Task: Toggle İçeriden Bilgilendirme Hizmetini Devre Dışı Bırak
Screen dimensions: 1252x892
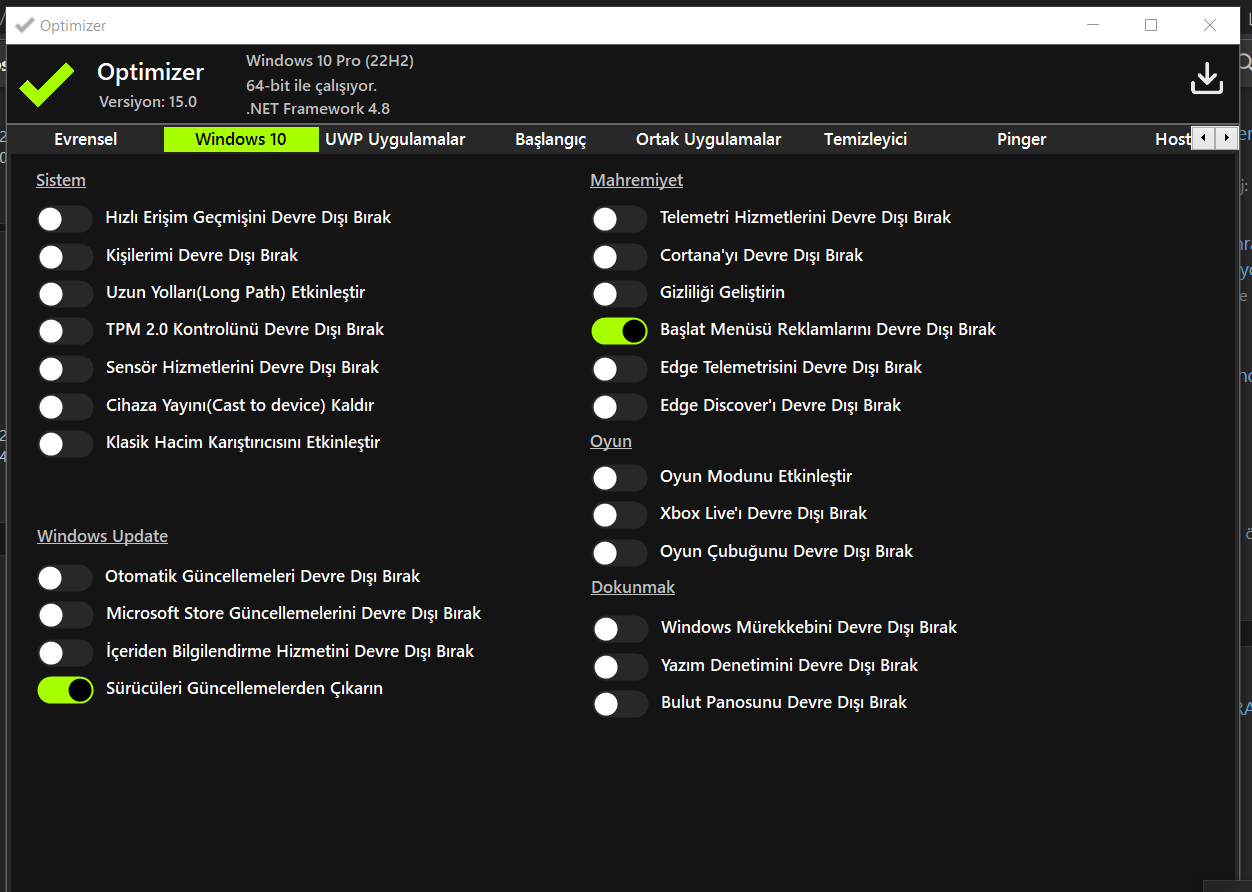Action: click(x=65, y=652)
